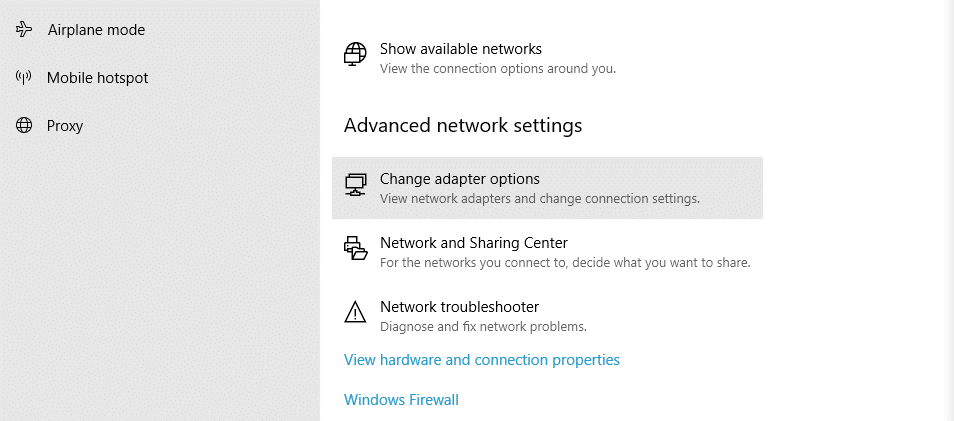Open the Airplane mode settings page
954x421 pixels.
(96, 30)
